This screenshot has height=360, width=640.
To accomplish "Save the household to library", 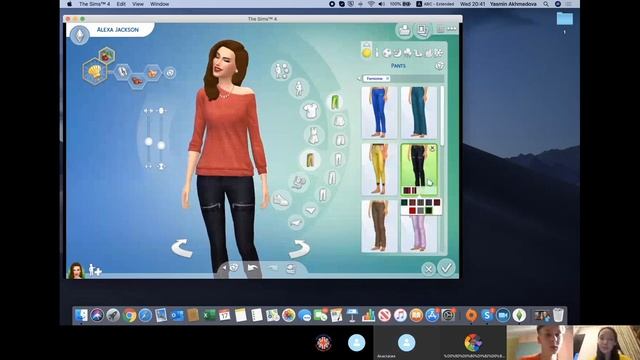I will point(404,30).
